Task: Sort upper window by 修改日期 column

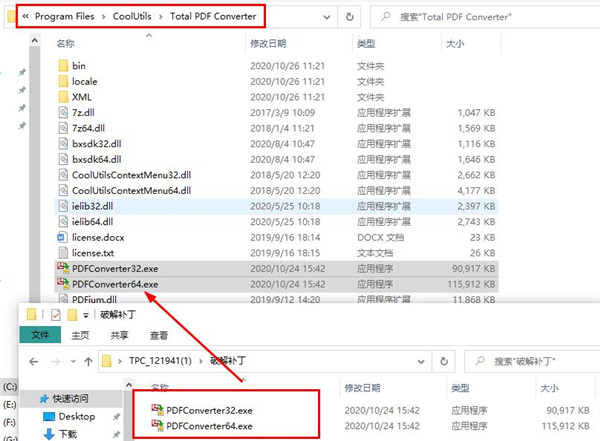Action: tap(268, 44)
